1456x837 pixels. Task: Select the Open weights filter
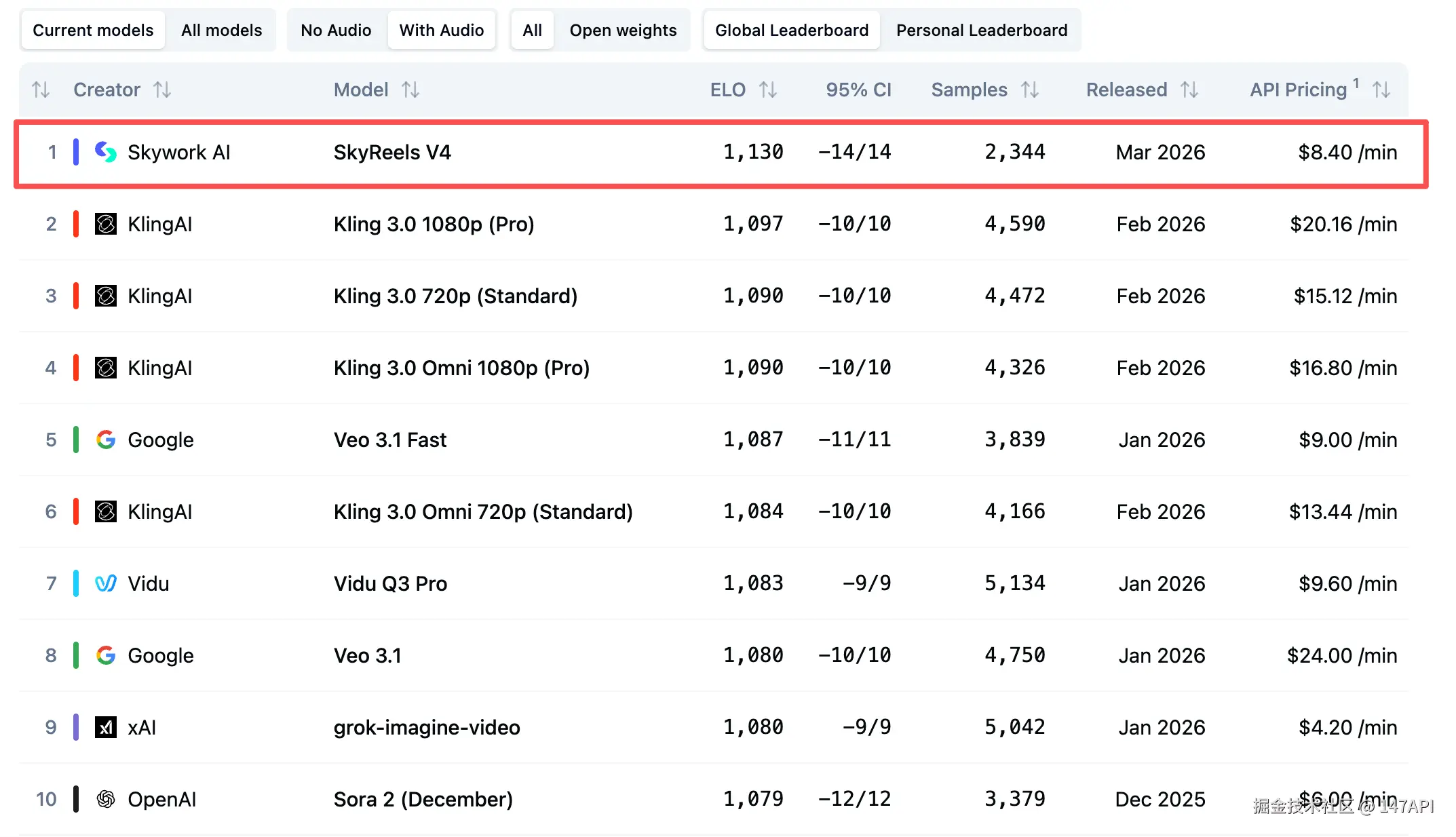(623, 31)
